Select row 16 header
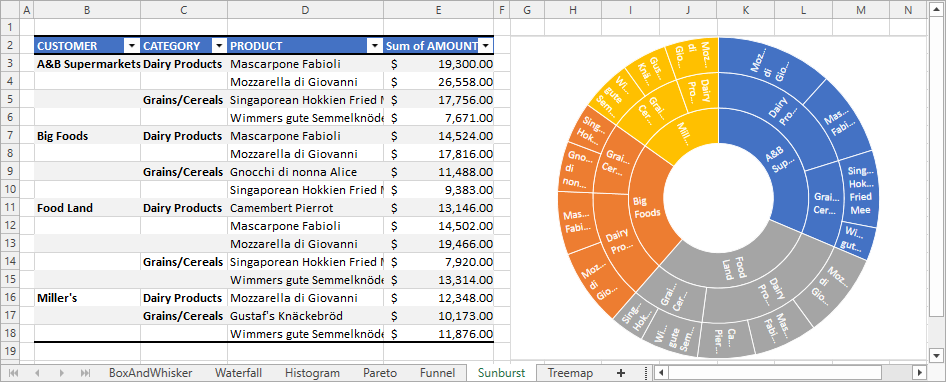 pyautogui.click(x=10, y=298)
